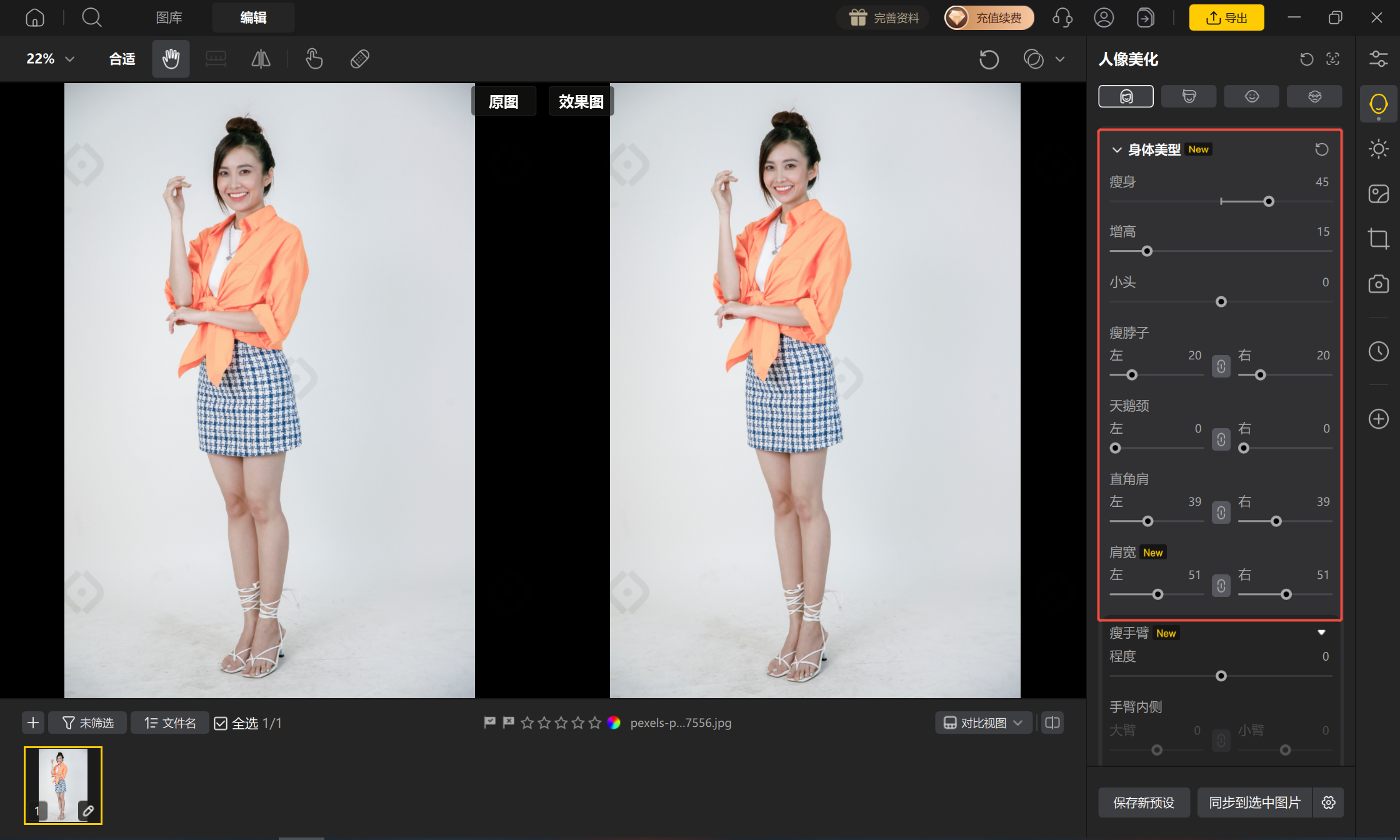Reset all portrait beautify settings
The image size is (1400, 840).
(1307, 59)
